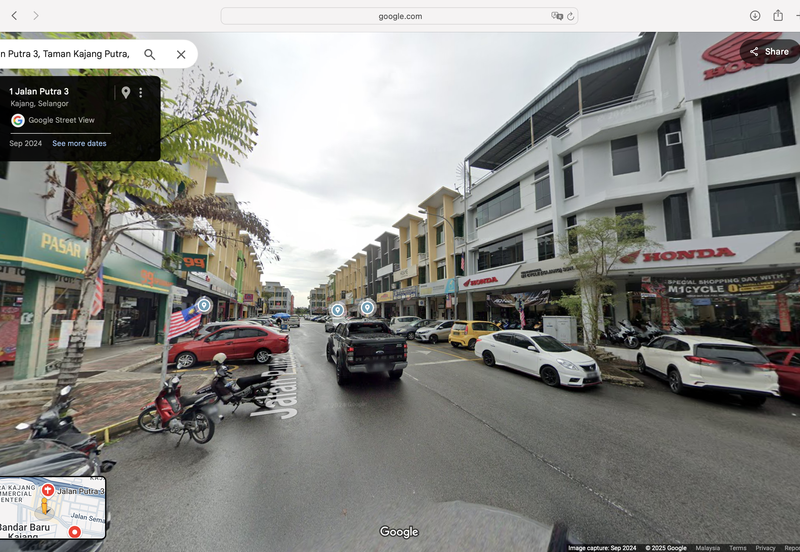Viewport: 800px width, 552px height.
Task: Share this Street View via Share button
Action: pyautogui.click(x=769, y=52)
